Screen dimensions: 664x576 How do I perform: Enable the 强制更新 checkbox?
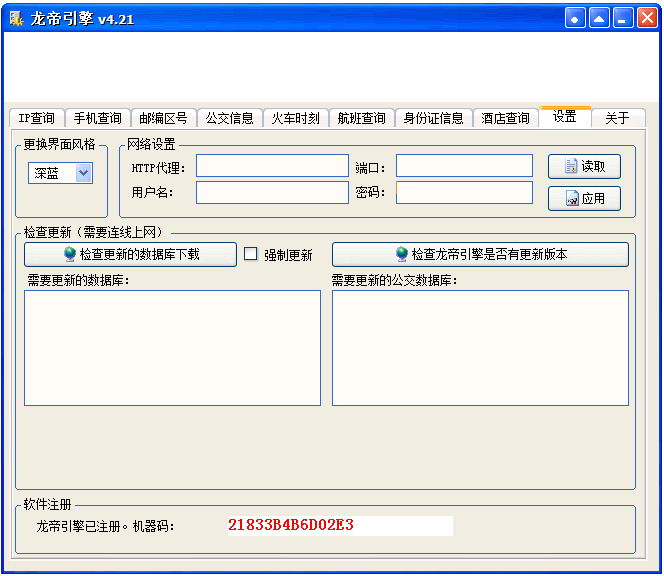tap(251, 254)
